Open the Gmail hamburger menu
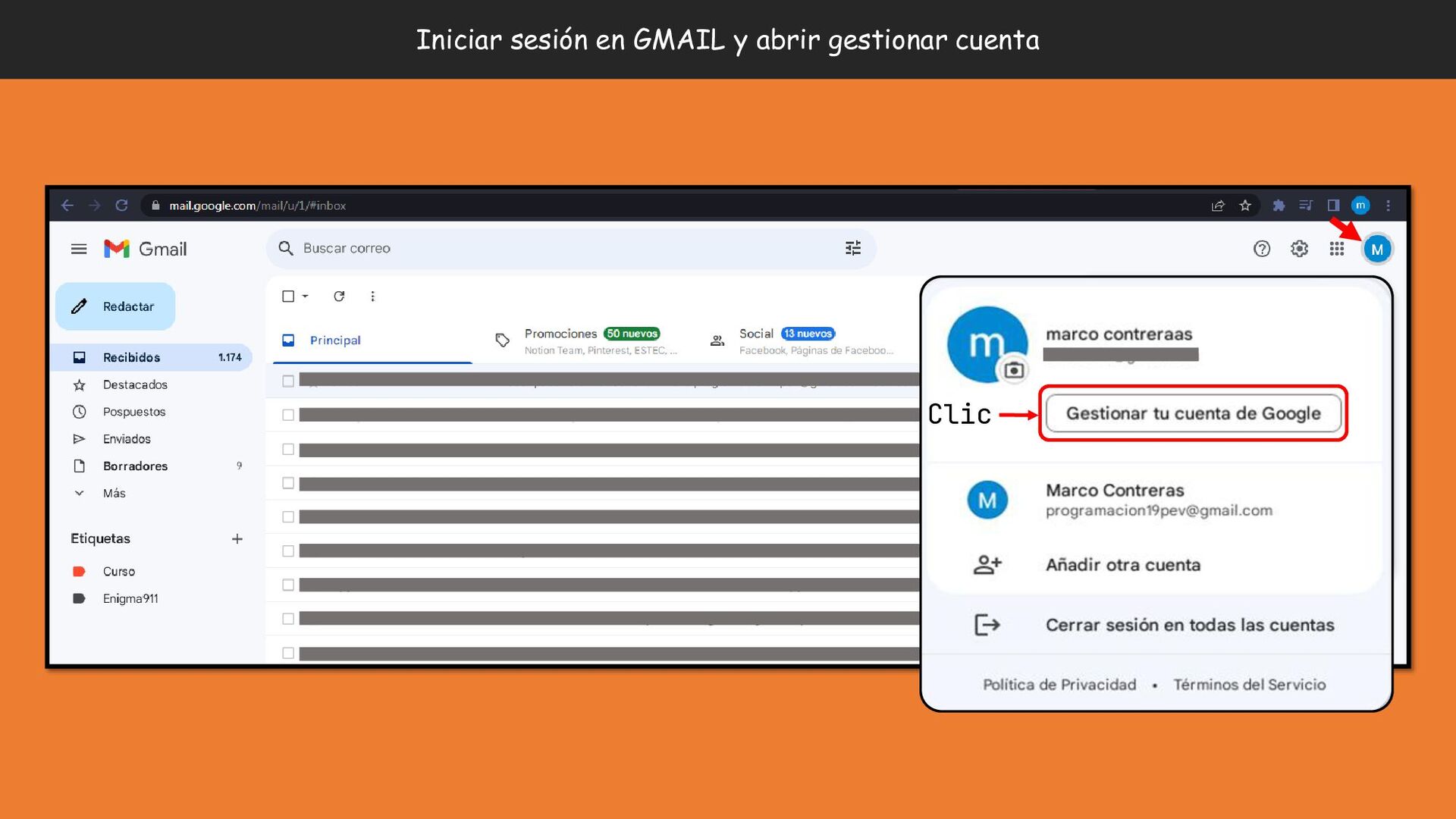Image resolution: width=1456 pixels, height=819 pixels. [79, 248]
